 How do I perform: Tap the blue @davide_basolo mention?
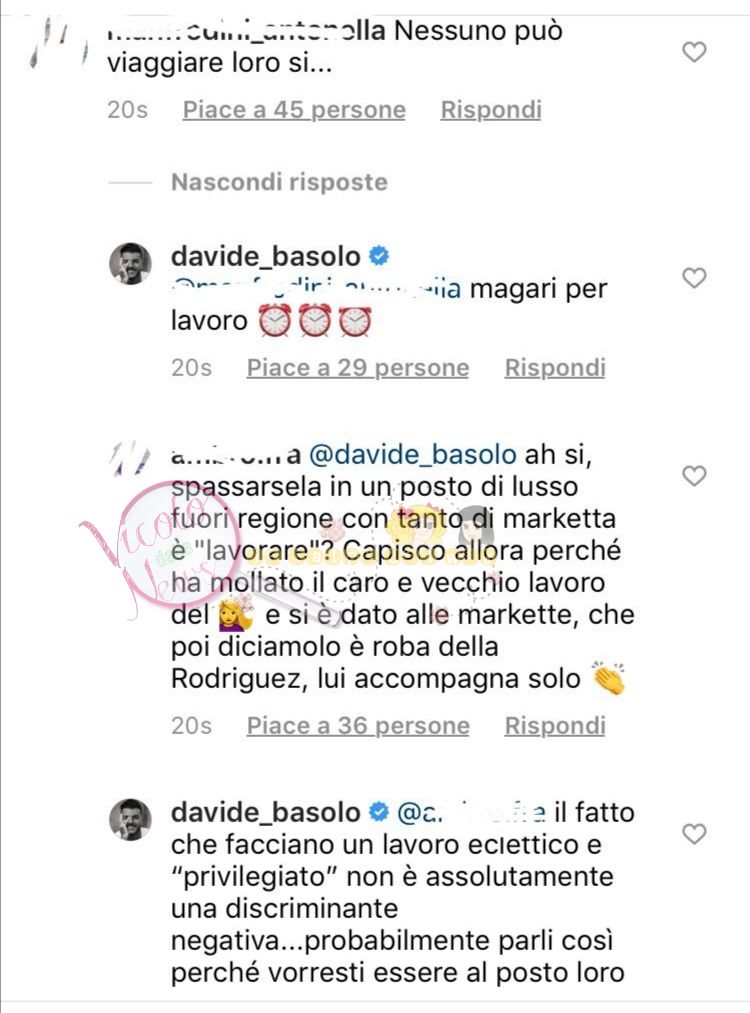tap(413, 455)
